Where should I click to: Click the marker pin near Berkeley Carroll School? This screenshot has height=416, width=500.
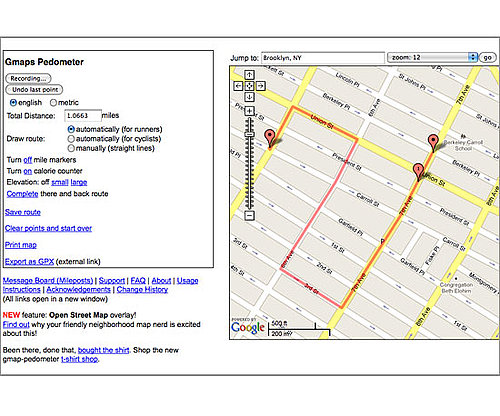tap(433, 143)
